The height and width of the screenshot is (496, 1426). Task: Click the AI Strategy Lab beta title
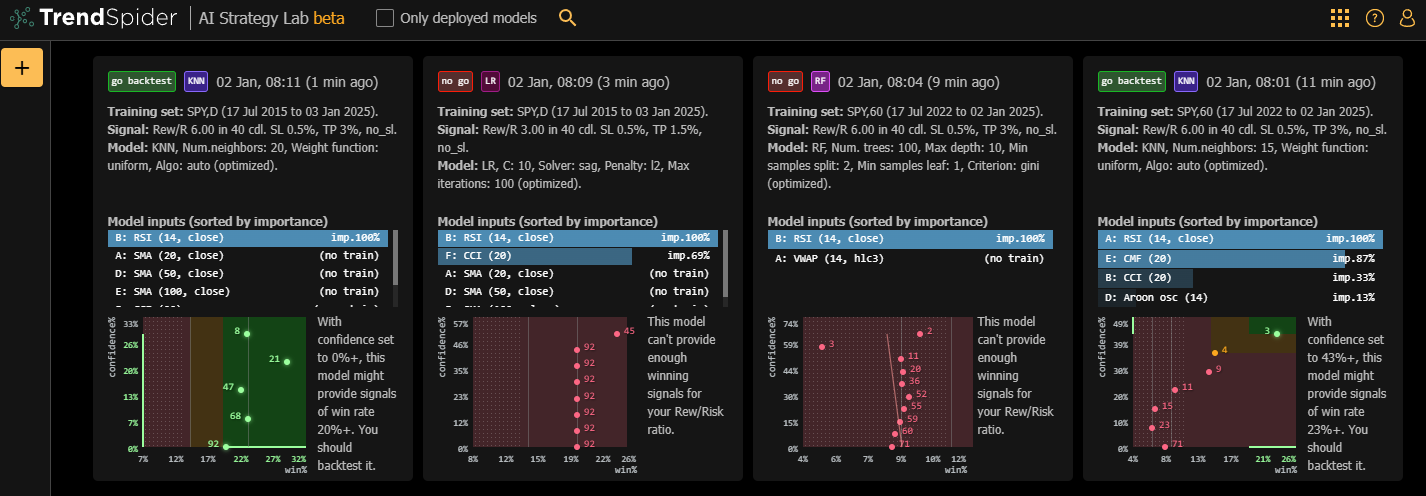tap(260, 18)
